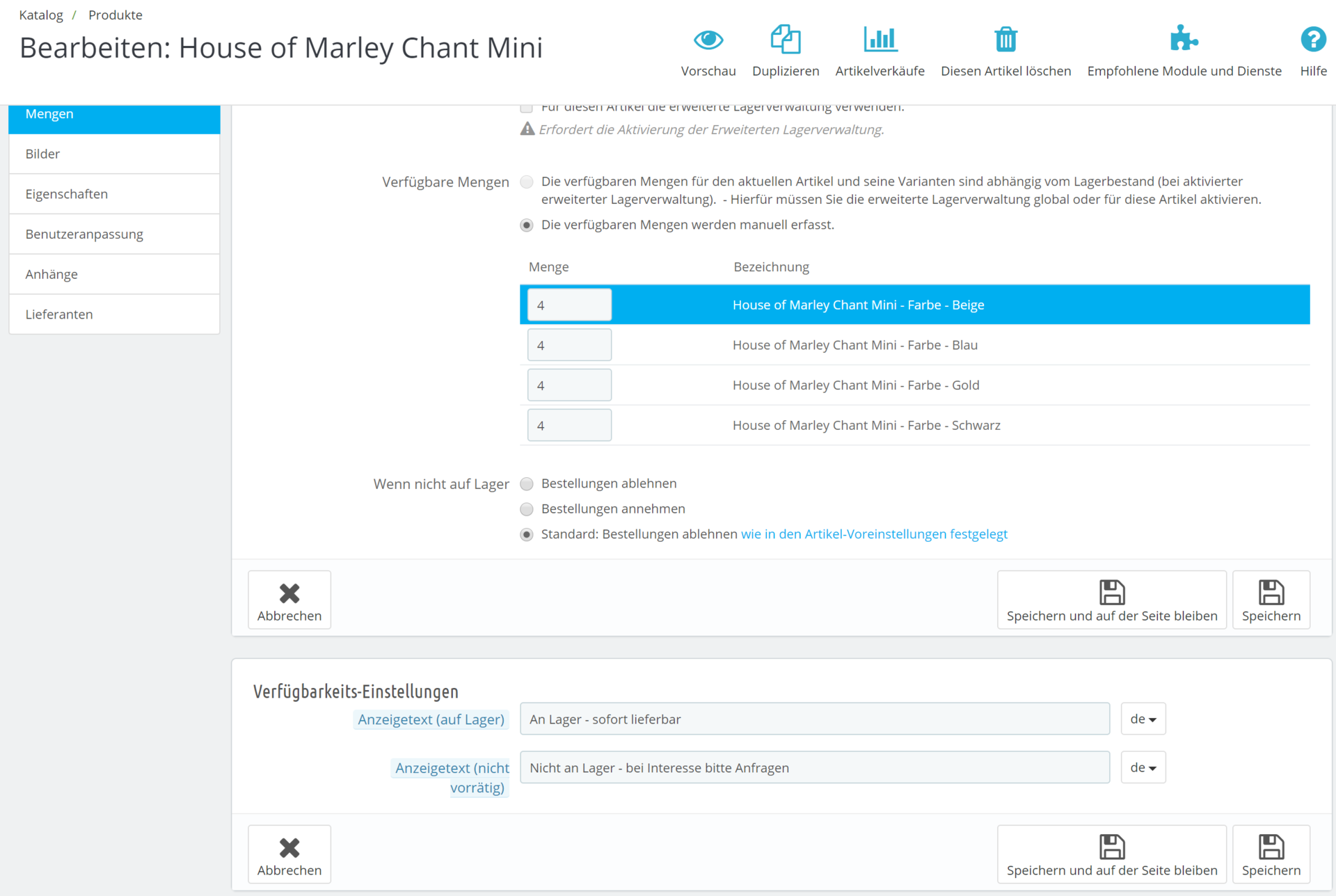1336x896 pixels.
Task: Open Artikelverkäufe bar chart icon
Action: (x=880, y=40)
